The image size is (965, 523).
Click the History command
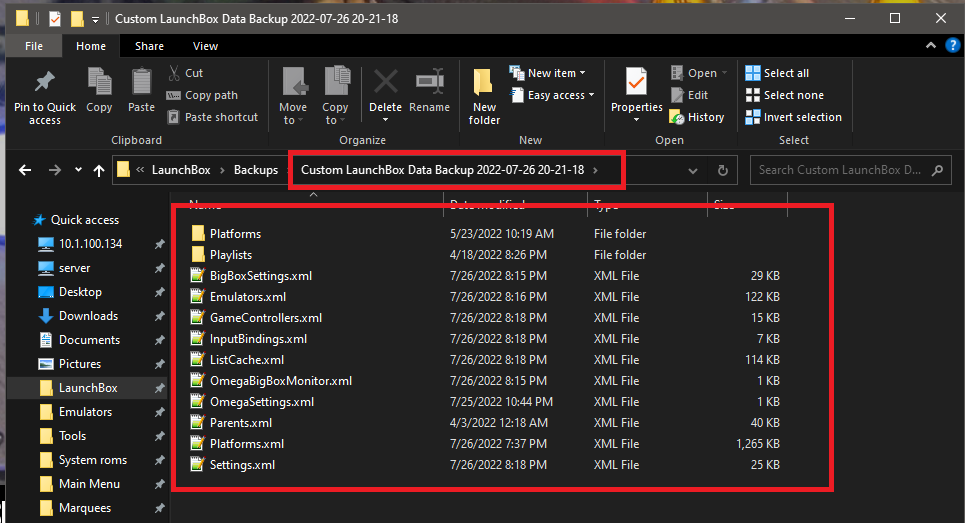coord(697,117)
